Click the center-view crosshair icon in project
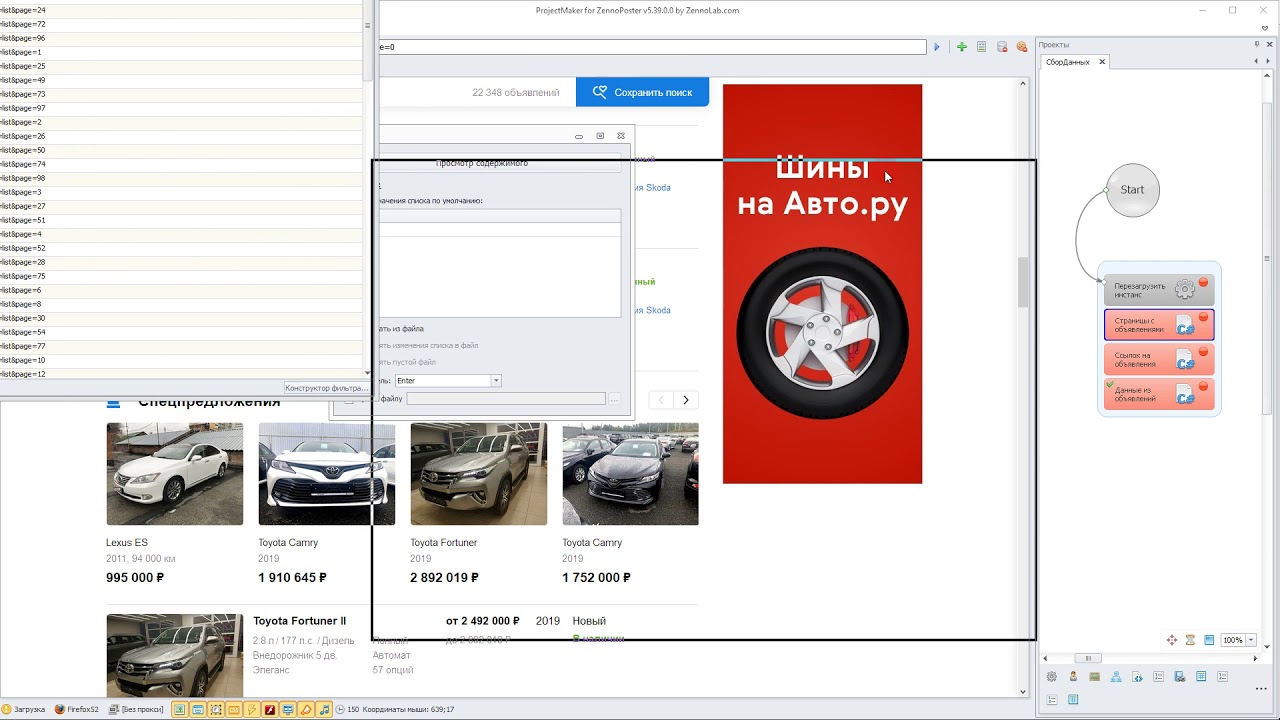The width and height of the screenshot is (1280, 720). (x=1172, y=640)
